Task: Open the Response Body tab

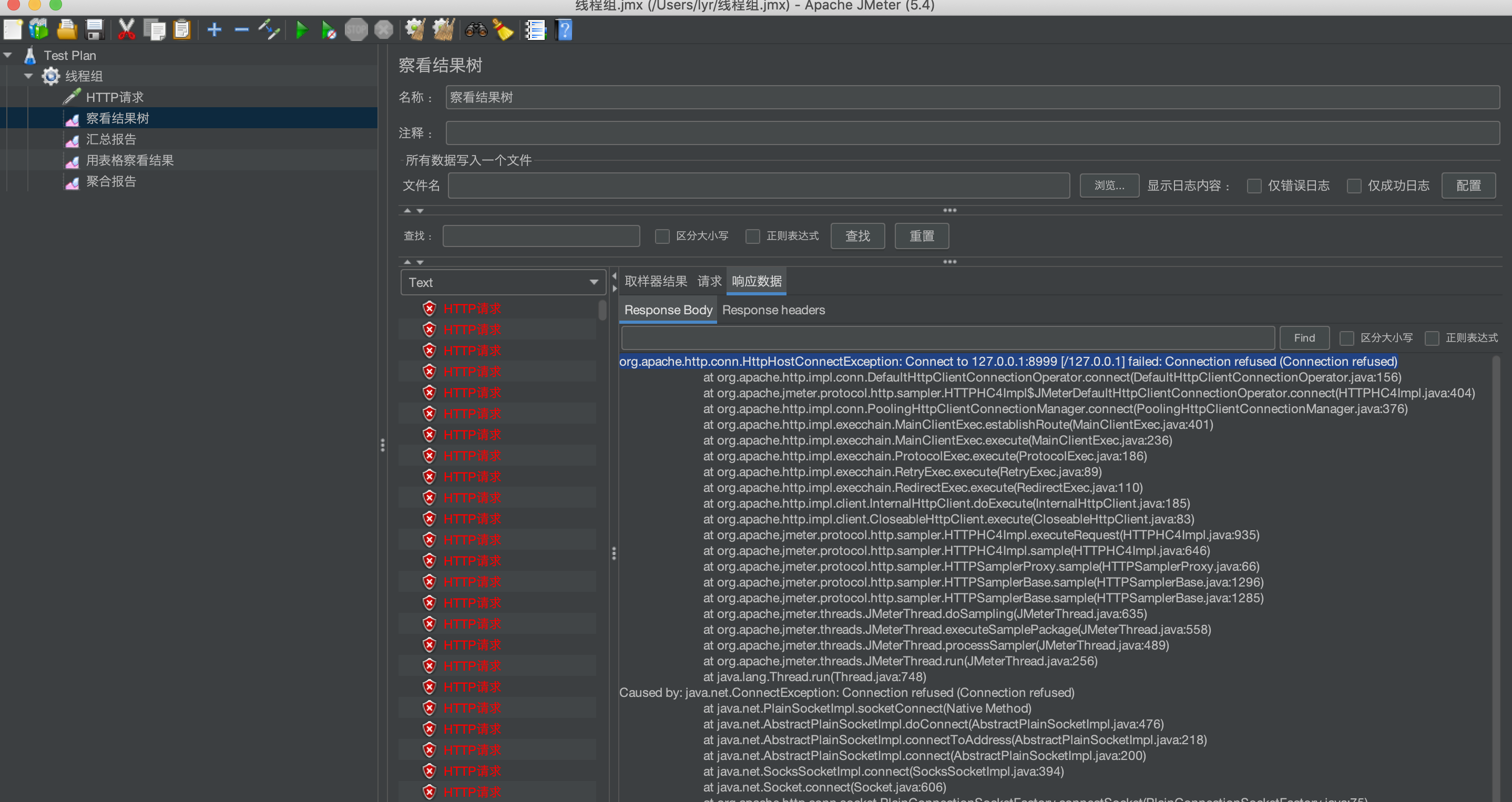Action: (x=668, y=310)
